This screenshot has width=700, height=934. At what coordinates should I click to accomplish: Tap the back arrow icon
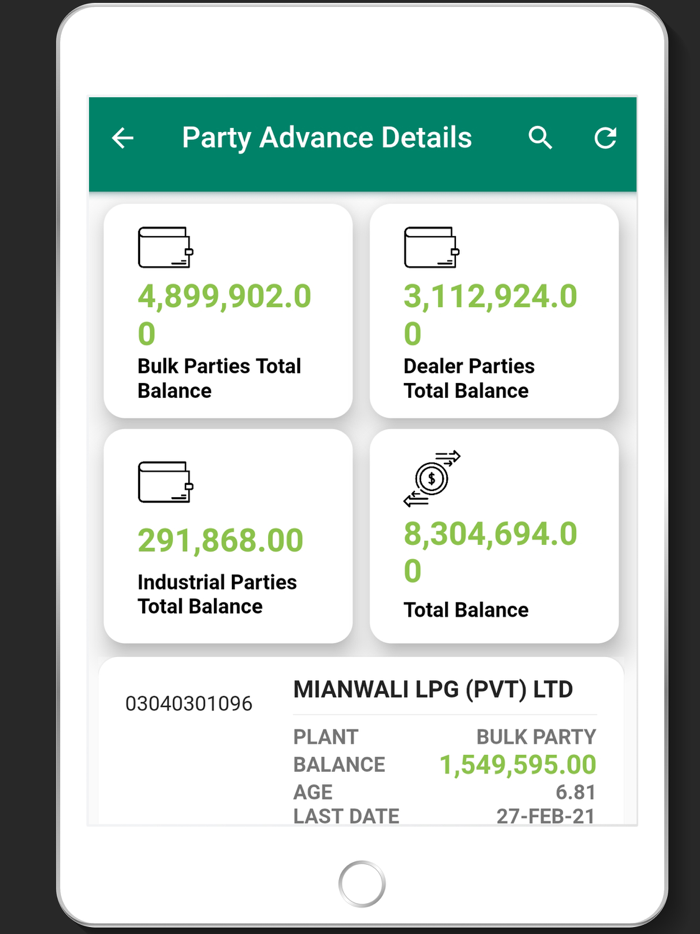point(123,138)
